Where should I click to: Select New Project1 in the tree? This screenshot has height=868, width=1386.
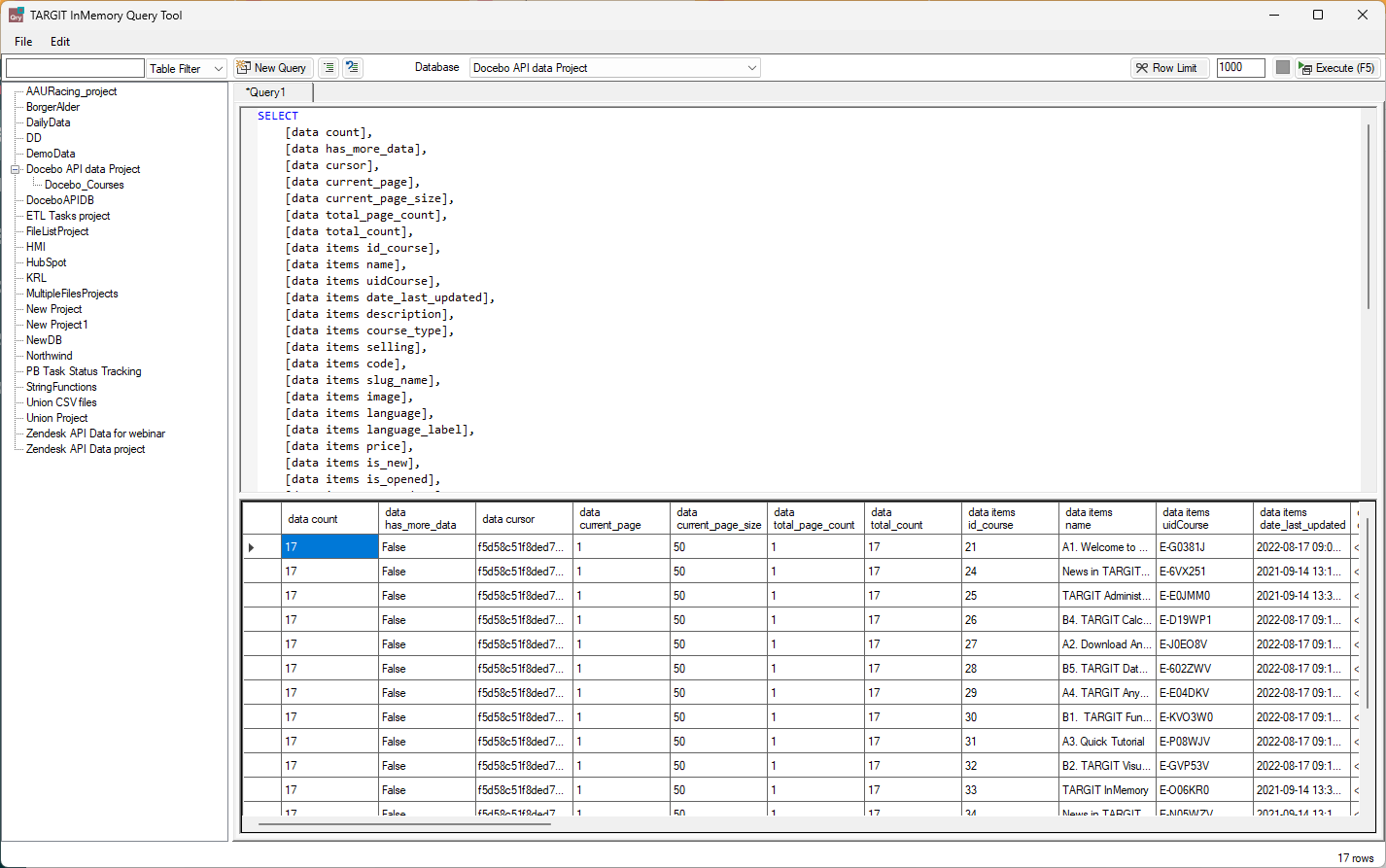coord(56,325)
